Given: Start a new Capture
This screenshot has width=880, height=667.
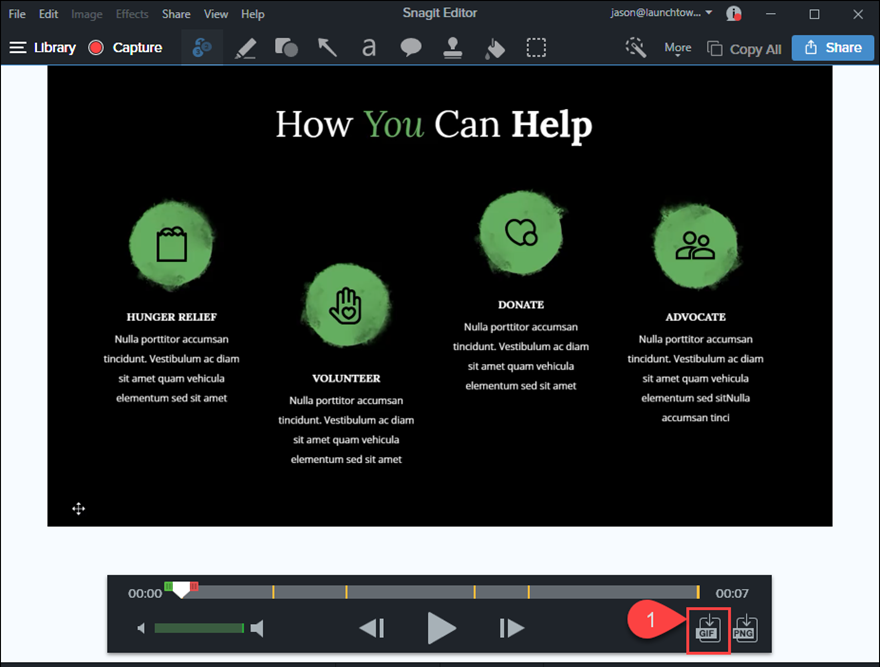Looking at the screenshot, I should [125, 47].
